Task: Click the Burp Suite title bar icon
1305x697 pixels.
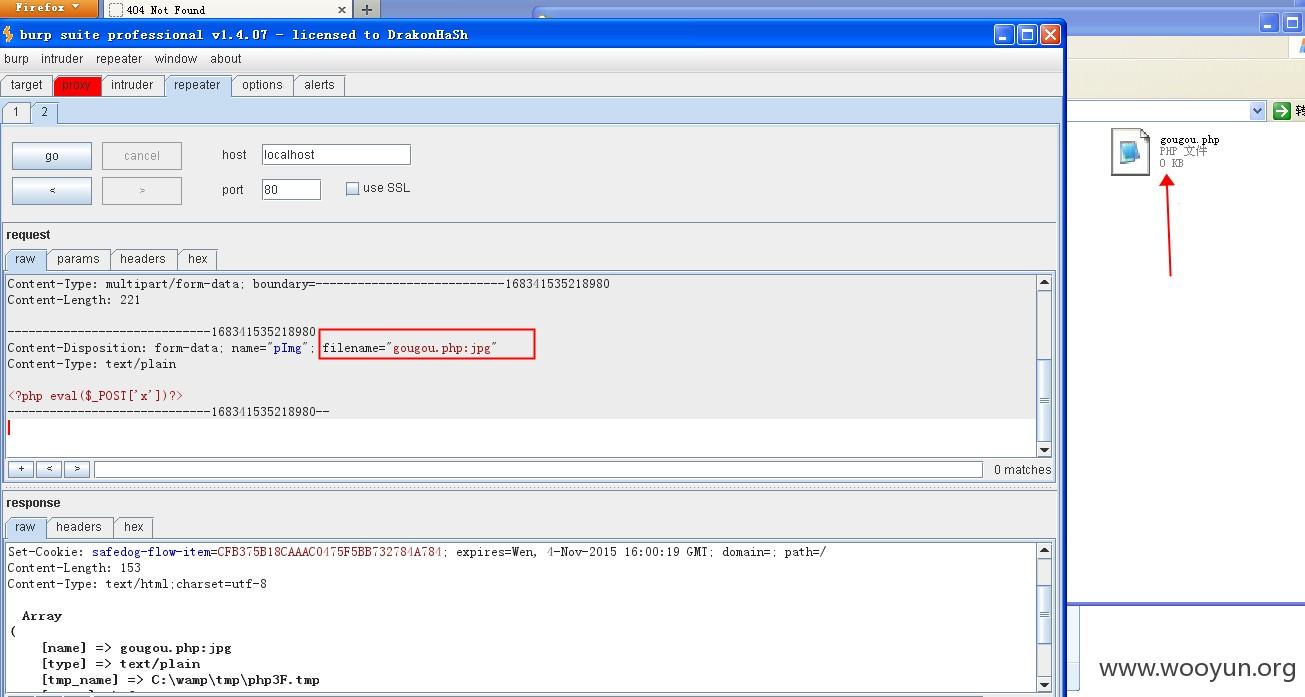Action: (9, 34)
